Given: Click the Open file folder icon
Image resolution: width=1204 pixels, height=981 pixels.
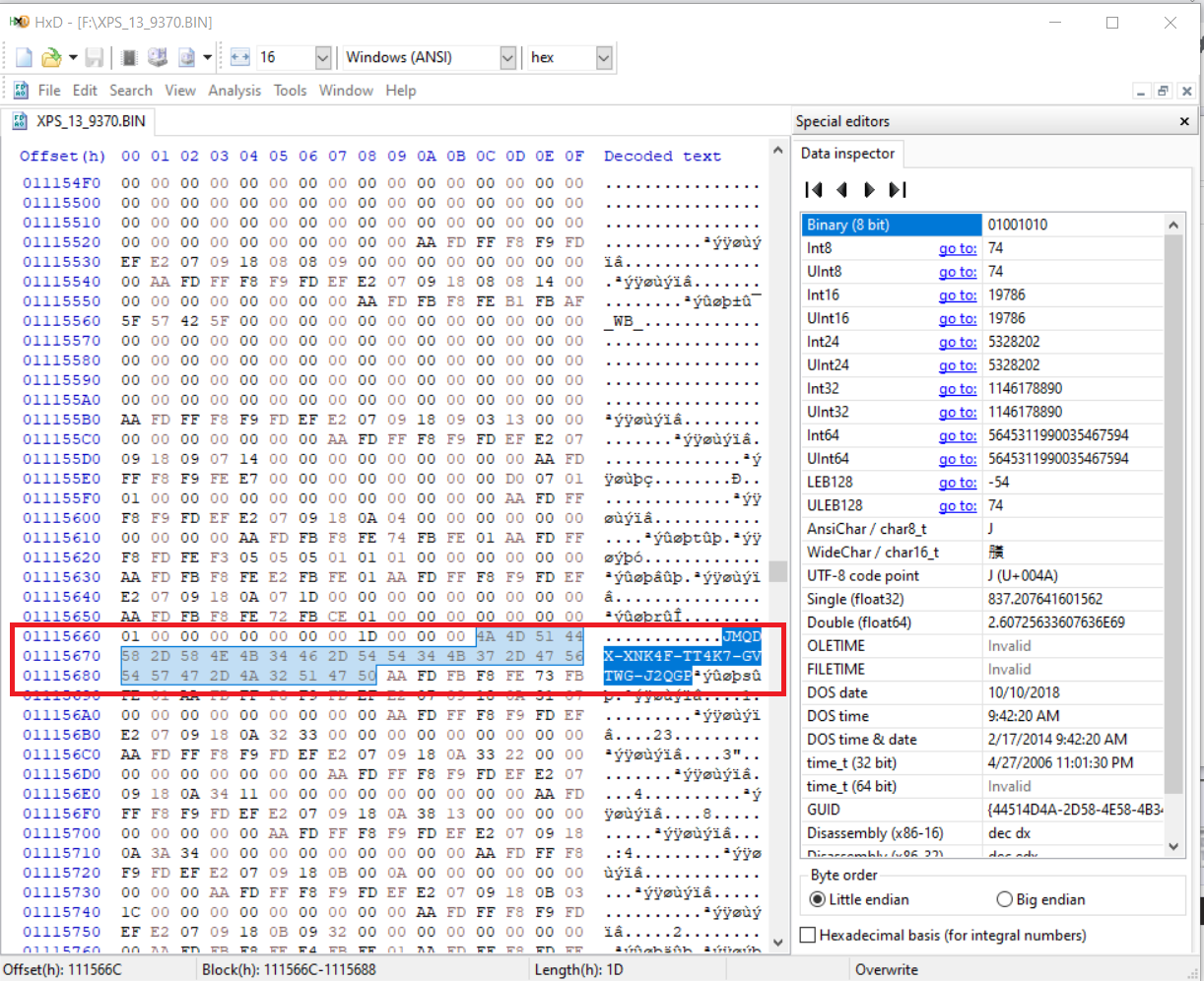Looking at the screenshot, I should click(x=51, y=58).
